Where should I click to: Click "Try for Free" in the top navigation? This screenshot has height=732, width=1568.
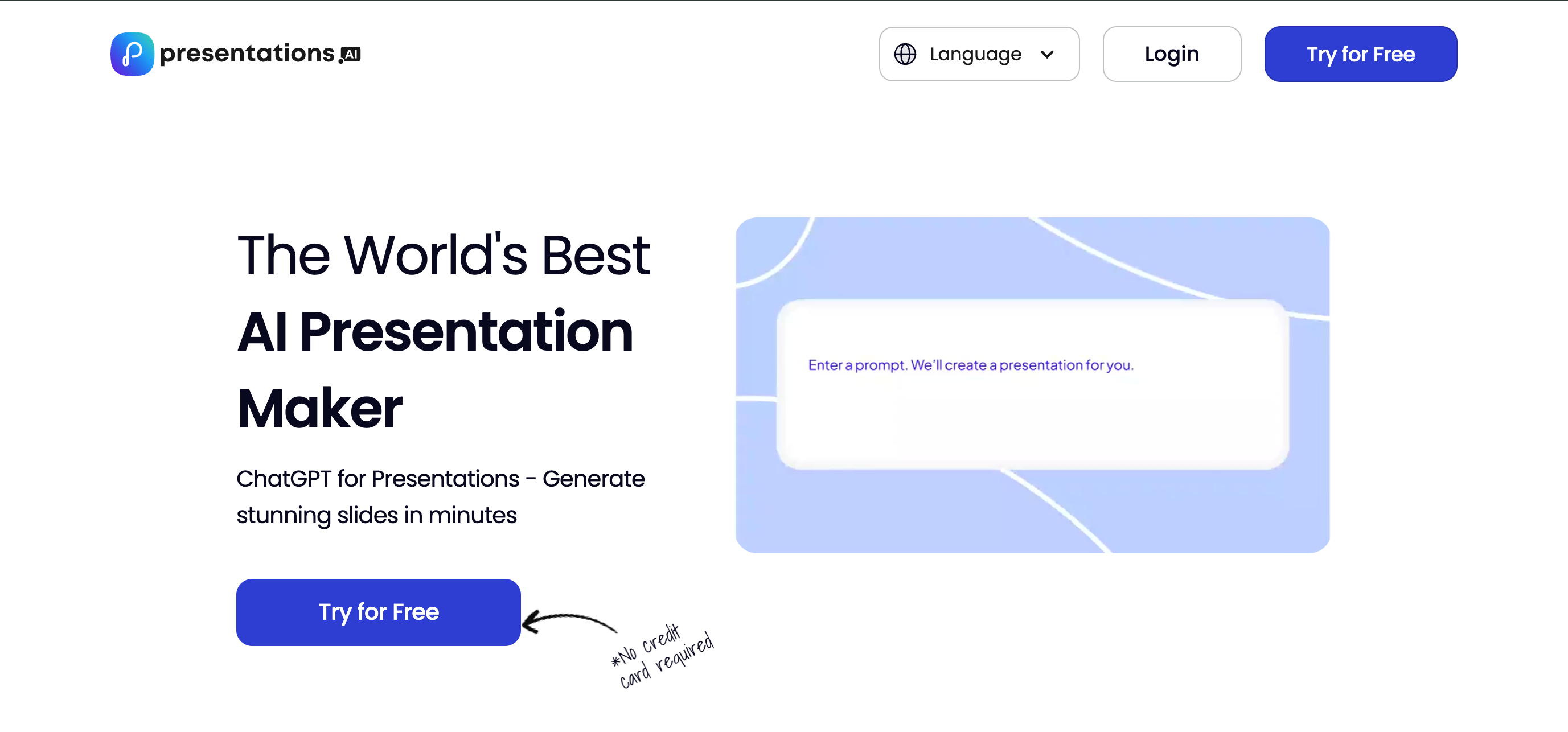tap(1360, 54)
